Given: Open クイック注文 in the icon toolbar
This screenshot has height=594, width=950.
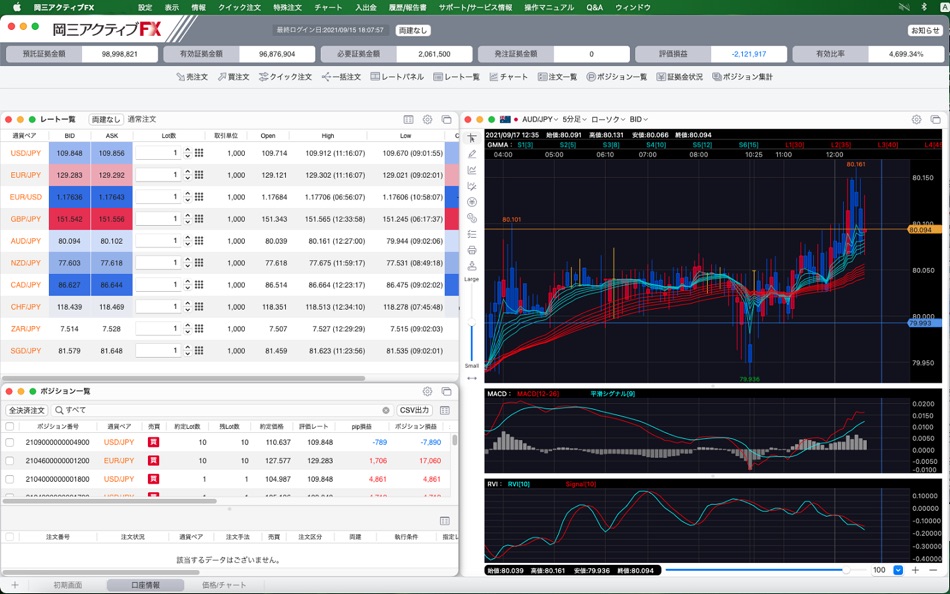Looking at the screenshot, I should pos(285,77).
